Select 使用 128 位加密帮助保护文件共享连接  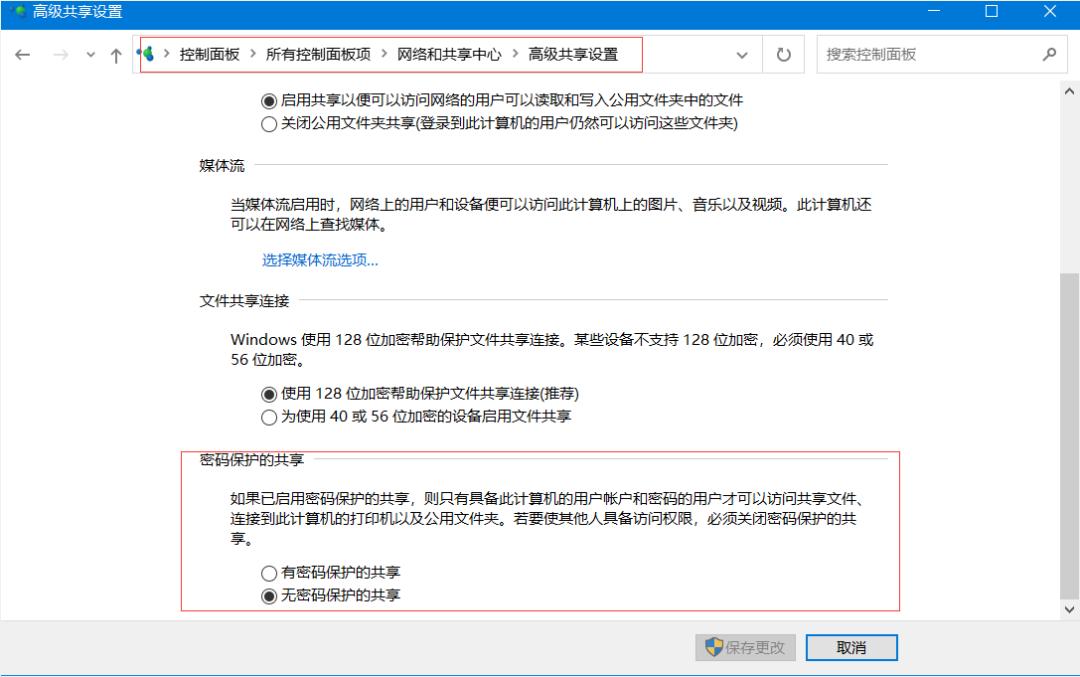click(268, 394)
